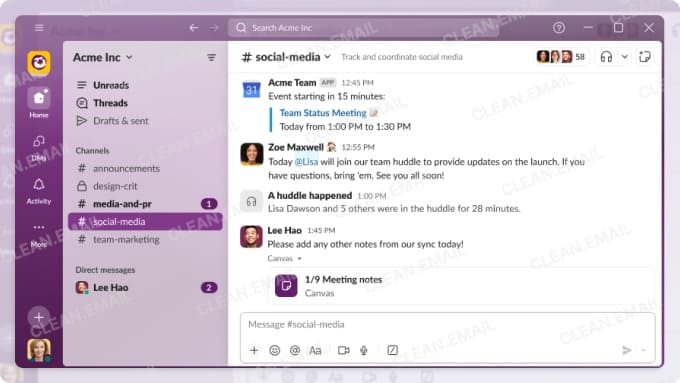Click the Message #social-media input

(x=447, y=324)
